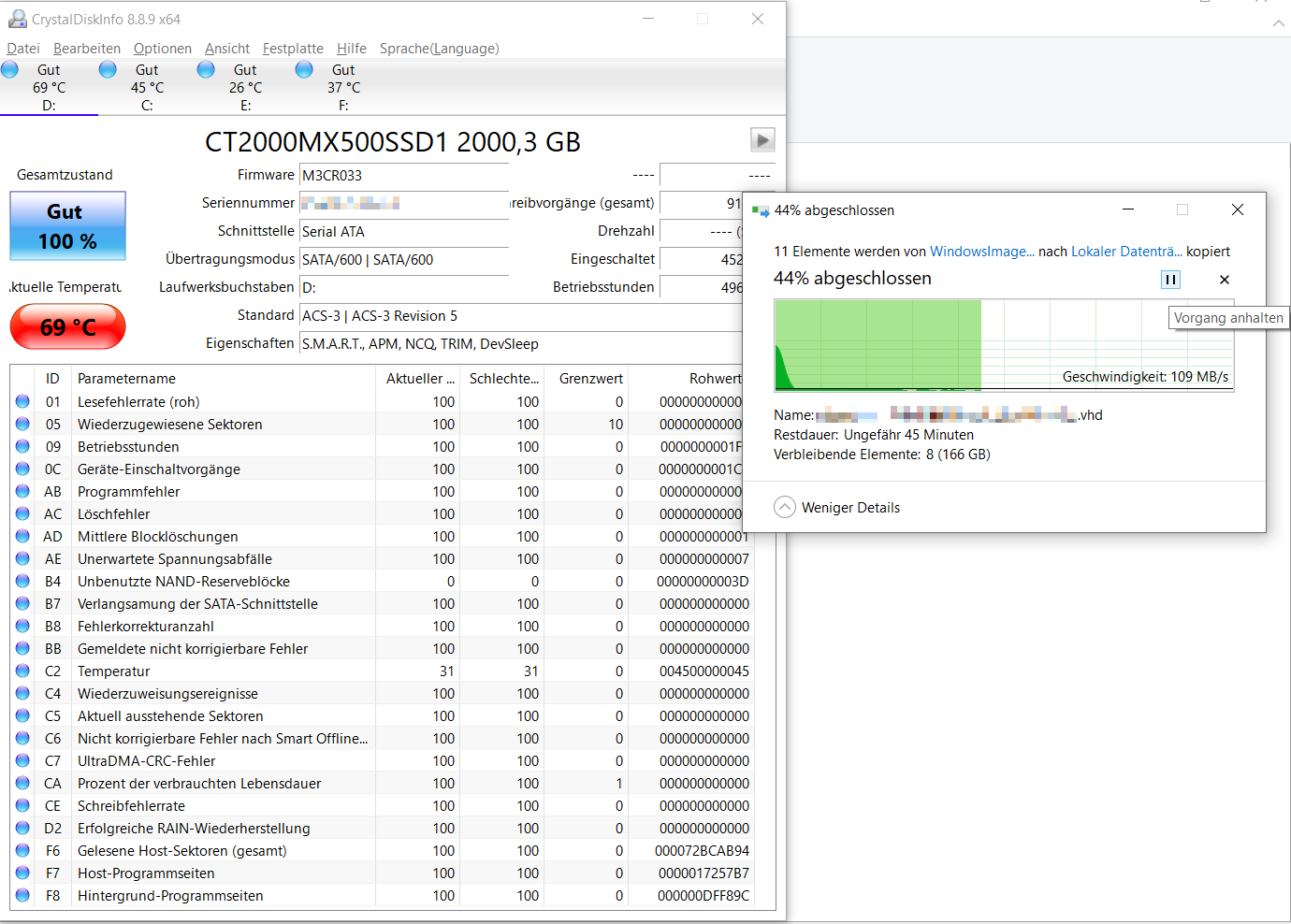Image resolution: width=1291 pixels, height=924 pixels.
Task: Click status icon of Löschfehler row
Action: click(22, 513)
